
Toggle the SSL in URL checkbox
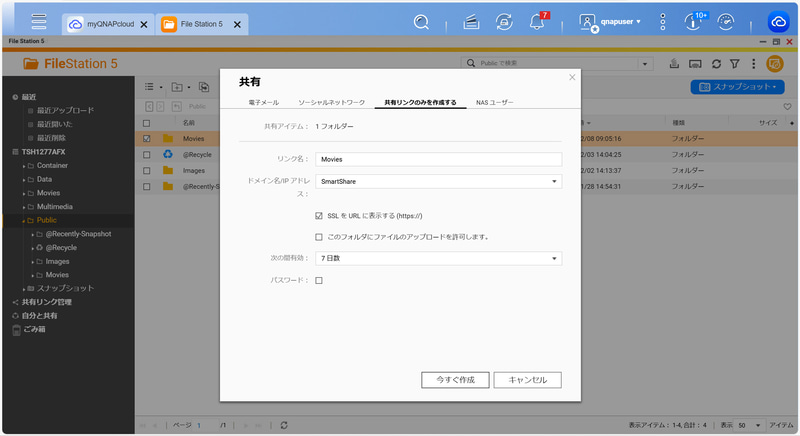pos(319,216)
